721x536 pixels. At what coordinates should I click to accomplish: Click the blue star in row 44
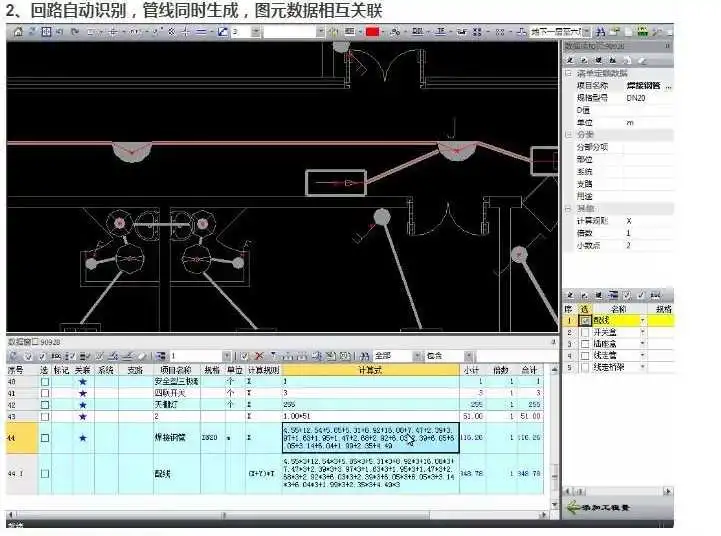click(x=82, y=438)
